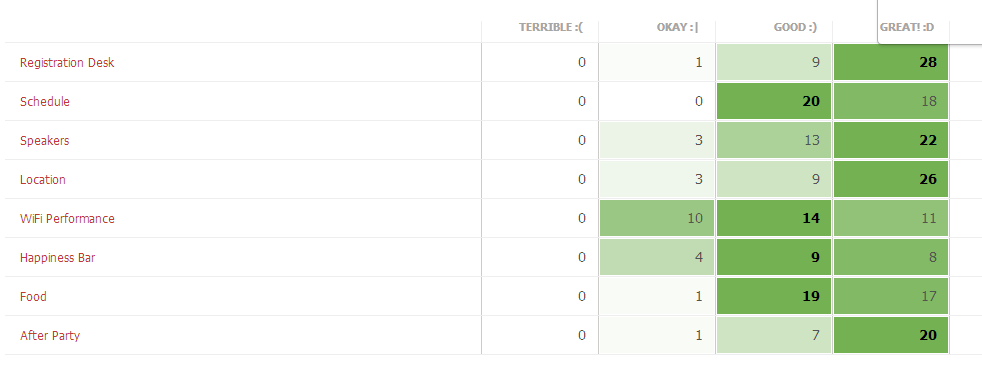Click the After Party label
This screenshot has height=382, width=982.
point(50,335)
